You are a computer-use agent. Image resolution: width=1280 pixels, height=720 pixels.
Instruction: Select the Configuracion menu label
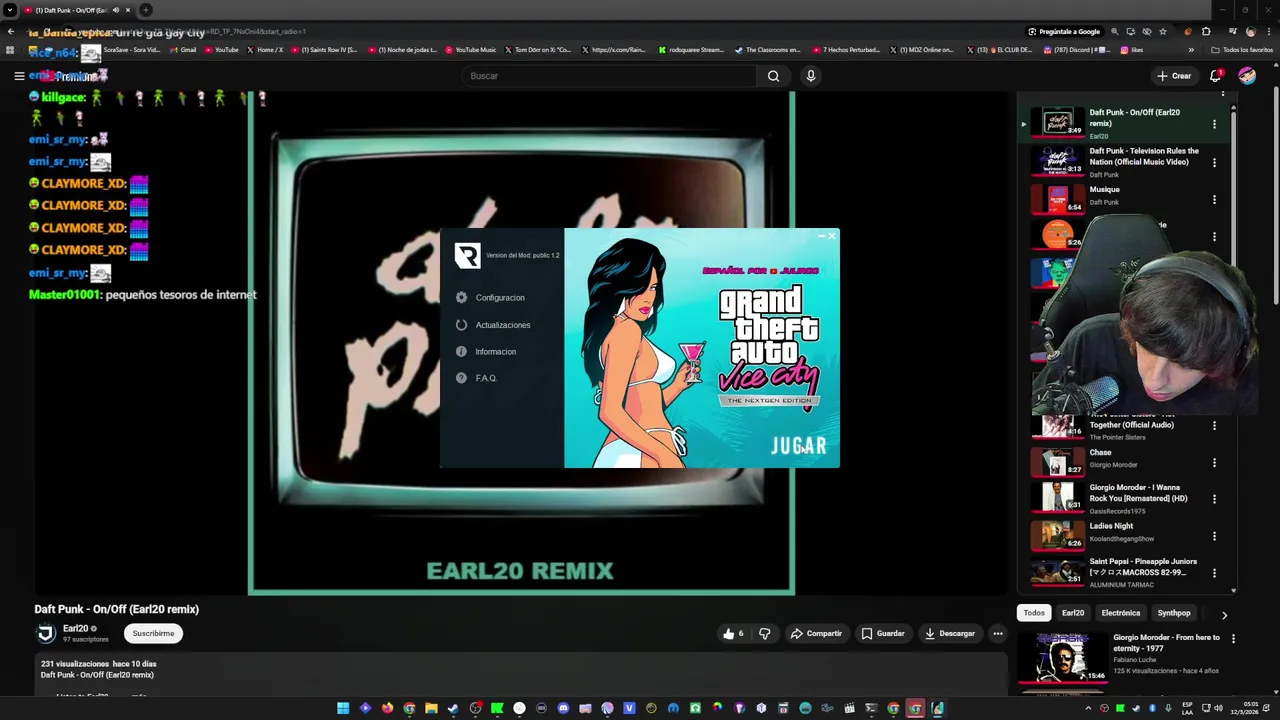500,298
